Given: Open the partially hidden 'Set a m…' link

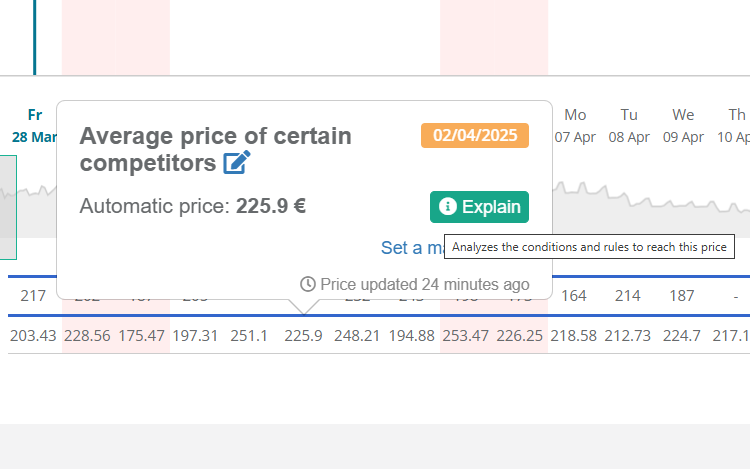Looking at the screenshot, I should click(x=411, y=248).
